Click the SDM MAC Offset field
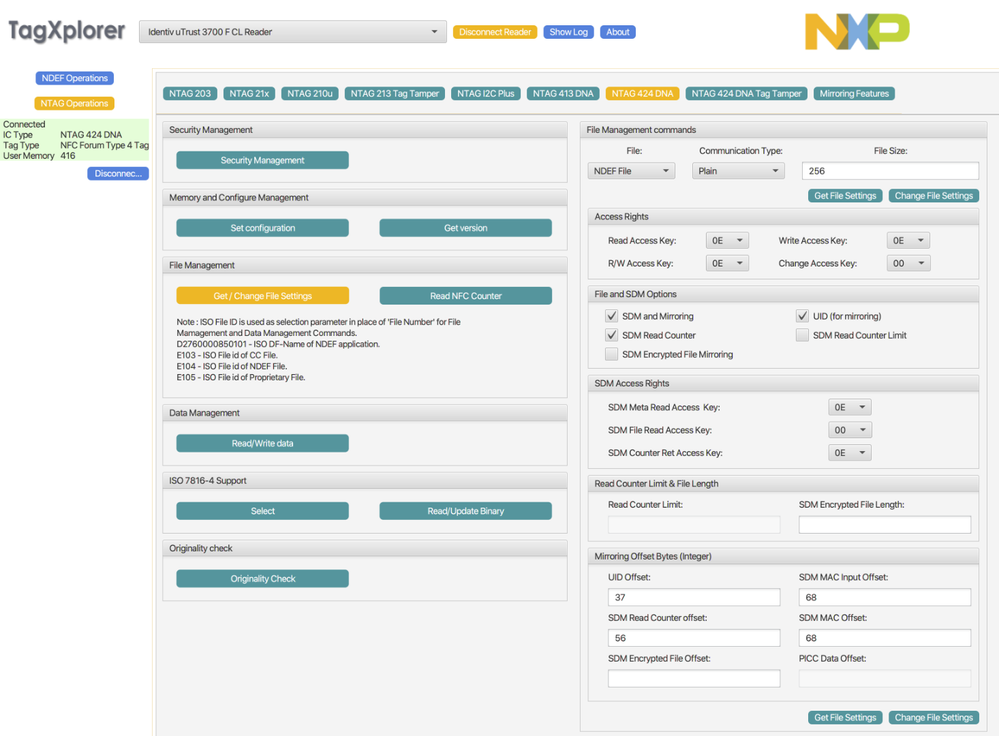This screenshot has height=736, width=999. [884, 638]
